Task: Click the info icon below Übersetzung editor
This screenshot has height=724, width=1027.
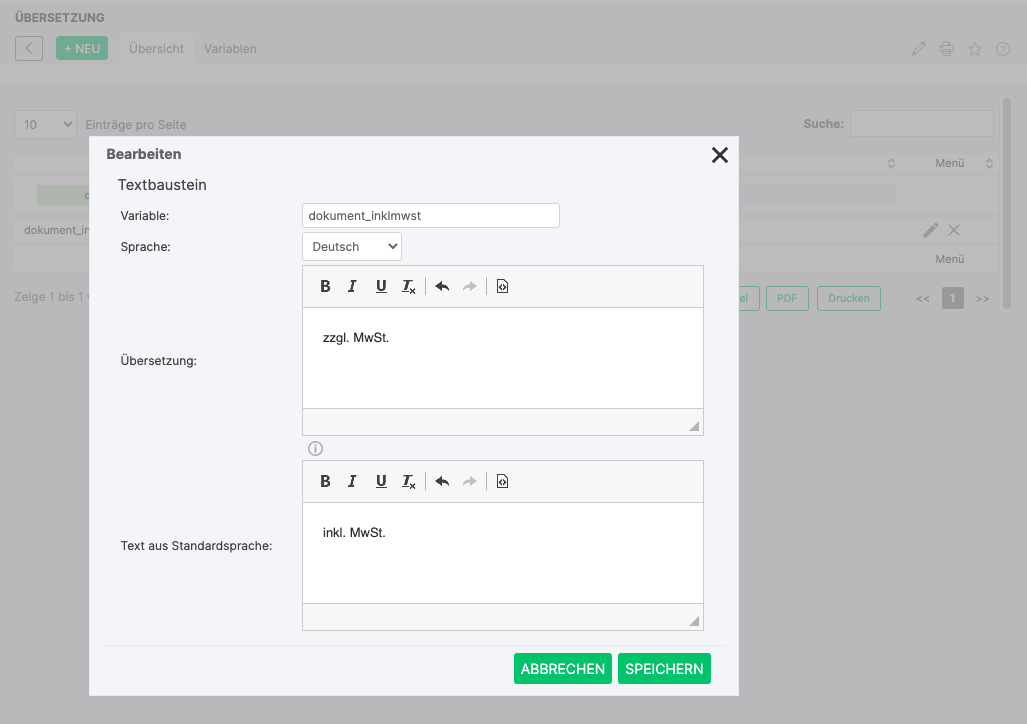Action: tap(315, 448)
